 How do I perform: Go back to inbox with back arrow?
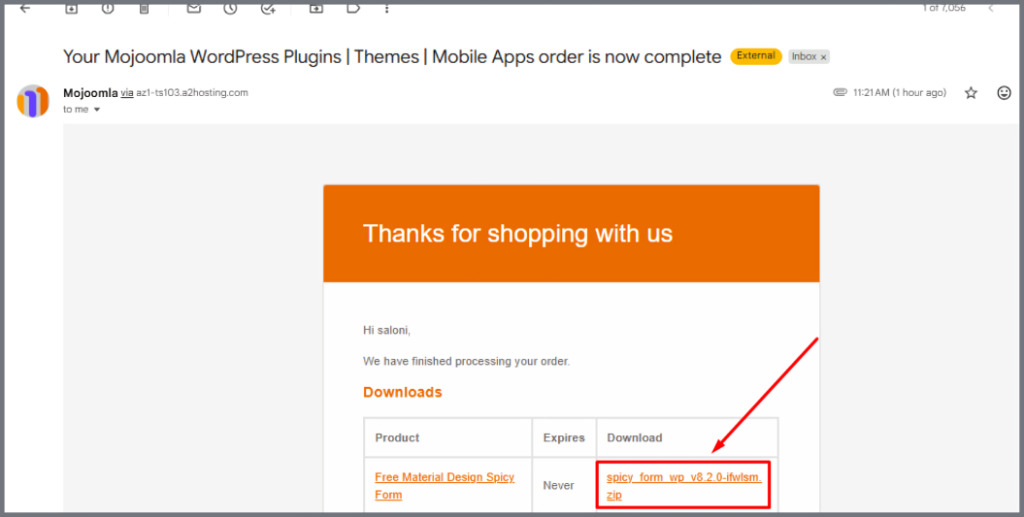pos(25,8)
